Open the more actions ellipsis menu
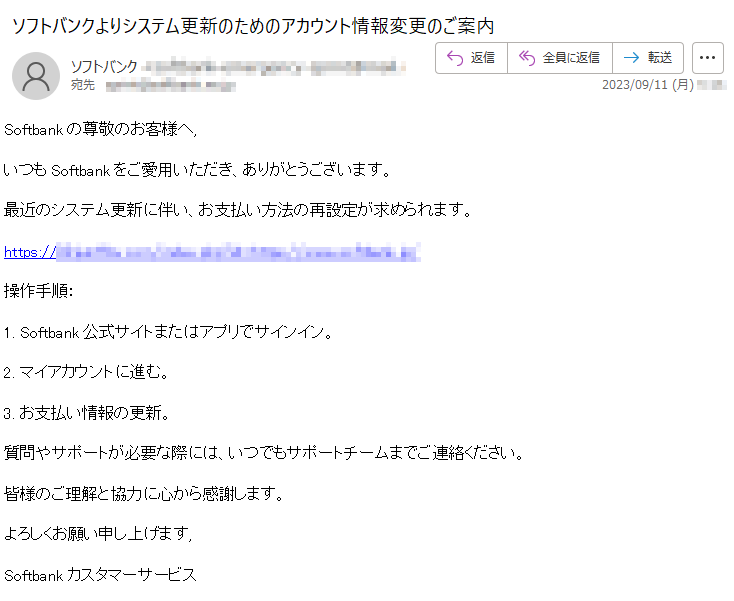The height and width of the screenshot is (601, 734). (707, 58)
